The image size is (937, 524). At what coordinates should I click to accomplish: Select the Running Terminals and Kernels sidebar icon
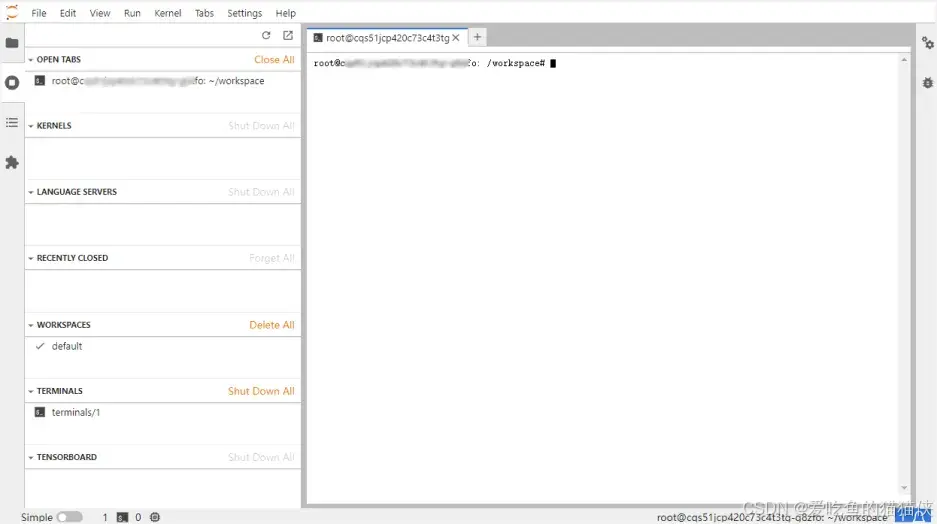click(x=12, y=82)
